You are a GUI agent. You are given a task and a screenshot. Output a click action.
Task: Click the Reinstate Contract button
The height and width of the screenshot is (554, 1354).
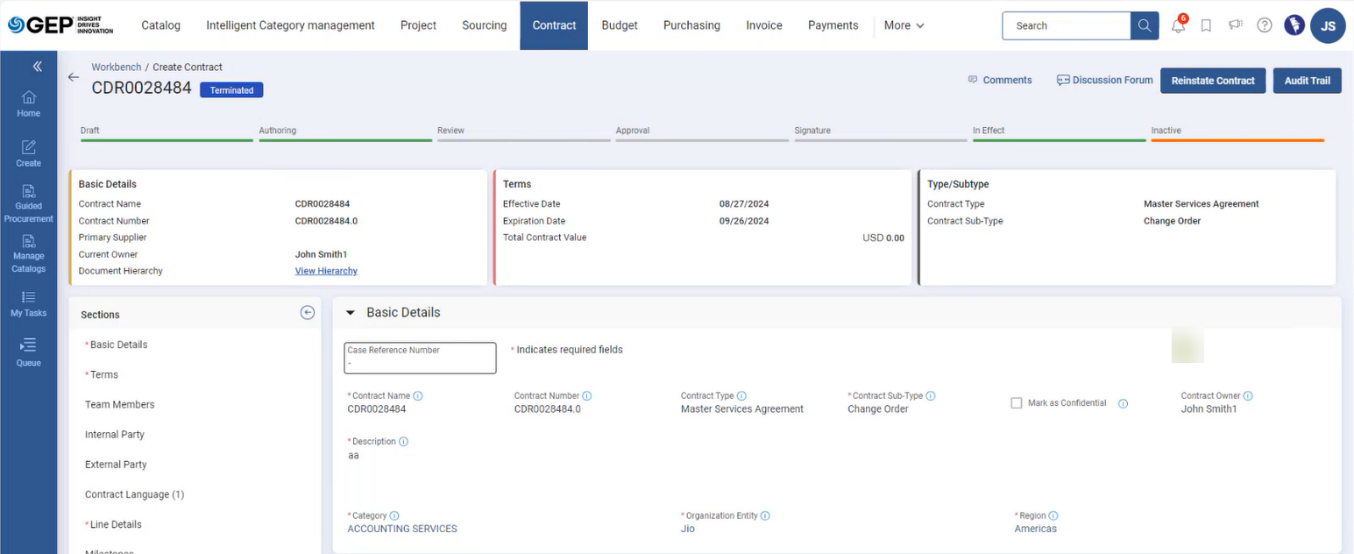coord(1212,81)
